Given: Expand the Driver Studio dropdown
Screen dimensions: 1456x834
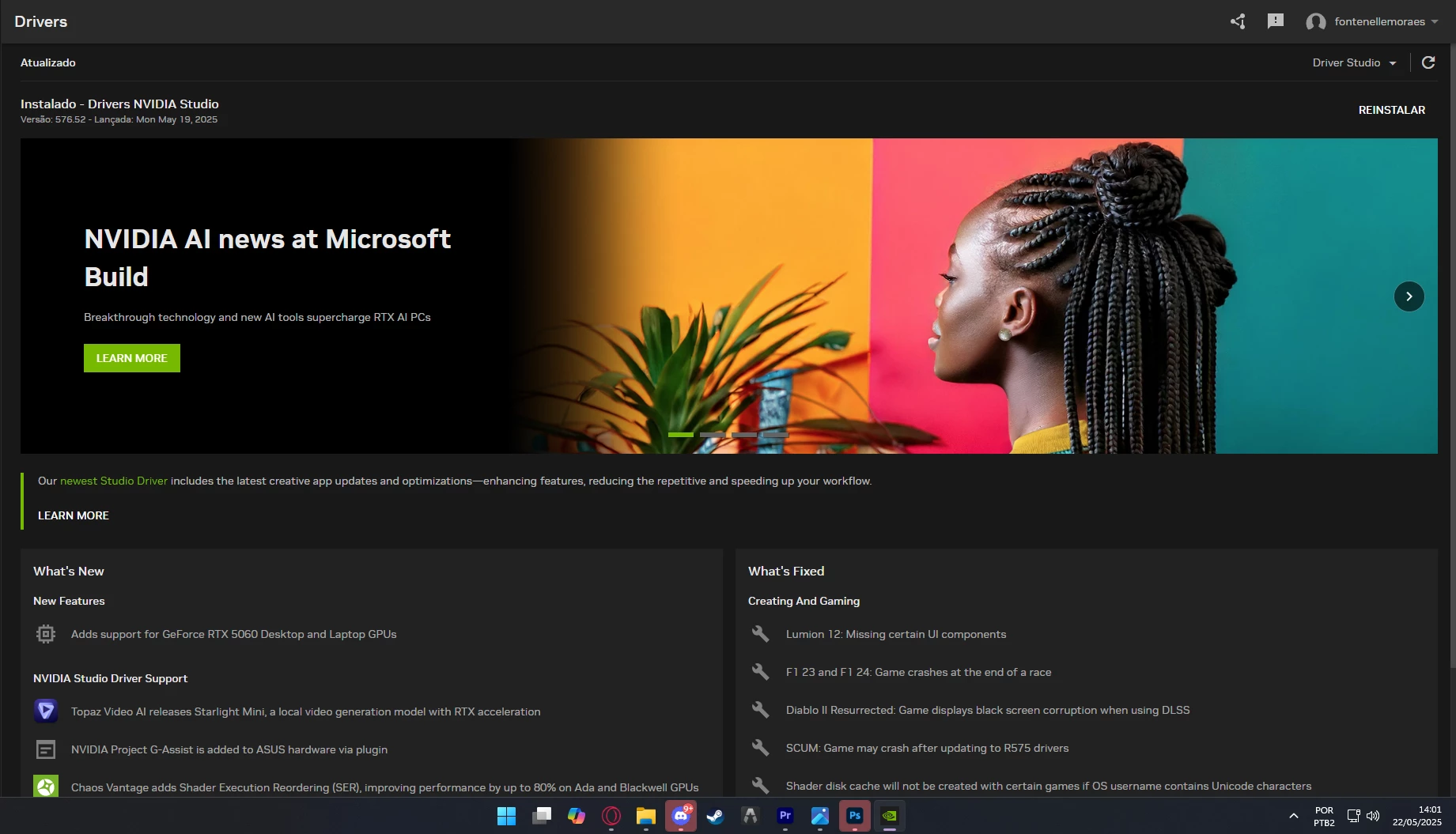Looking at the screenshot, I should (x=1355, y=62).
